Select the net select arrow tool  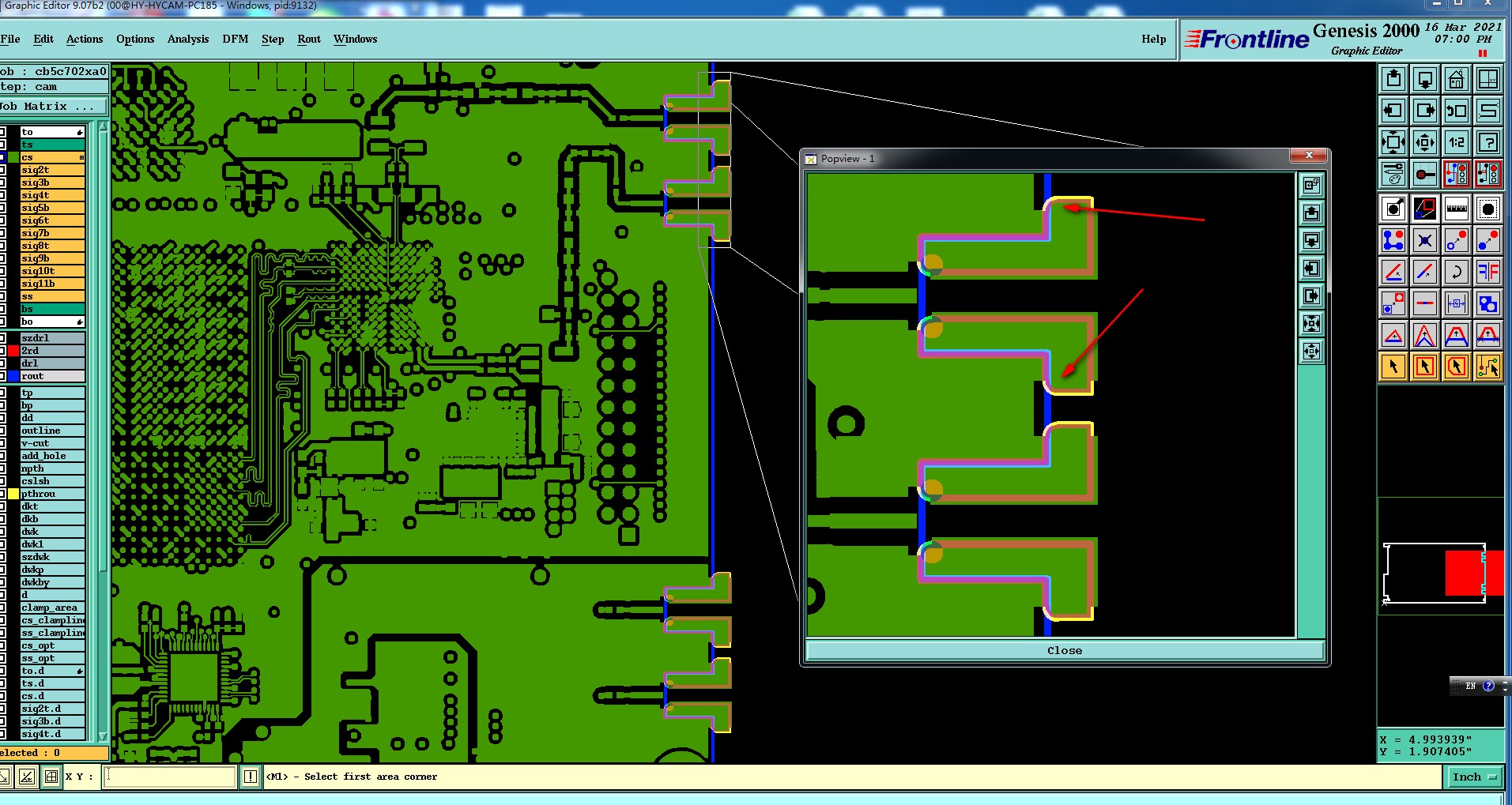click(x=1488, y=367)
